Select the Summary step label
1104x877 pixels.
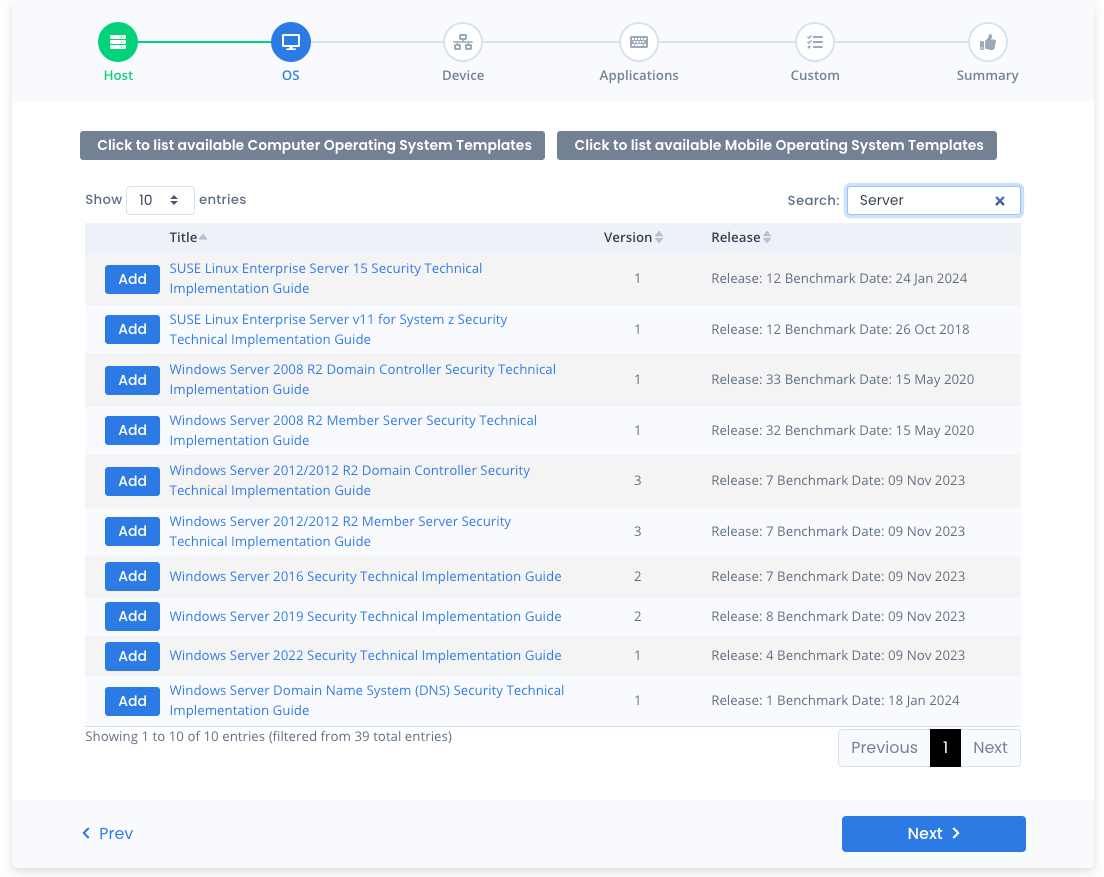(x=987, y=75)
